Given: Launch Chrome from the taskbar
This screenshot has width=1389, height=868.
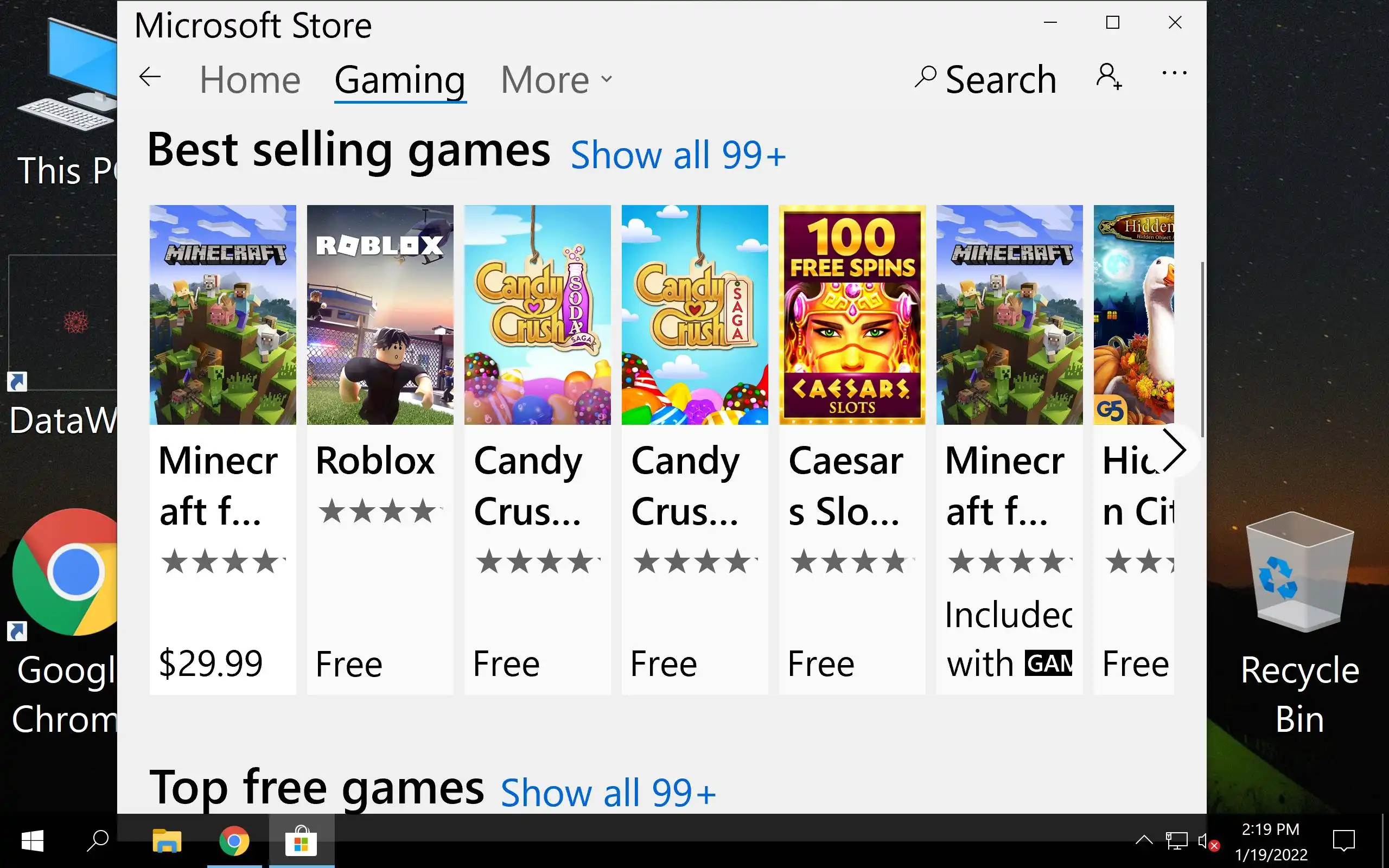Looking at the screenshot, I should coord(234,841).
